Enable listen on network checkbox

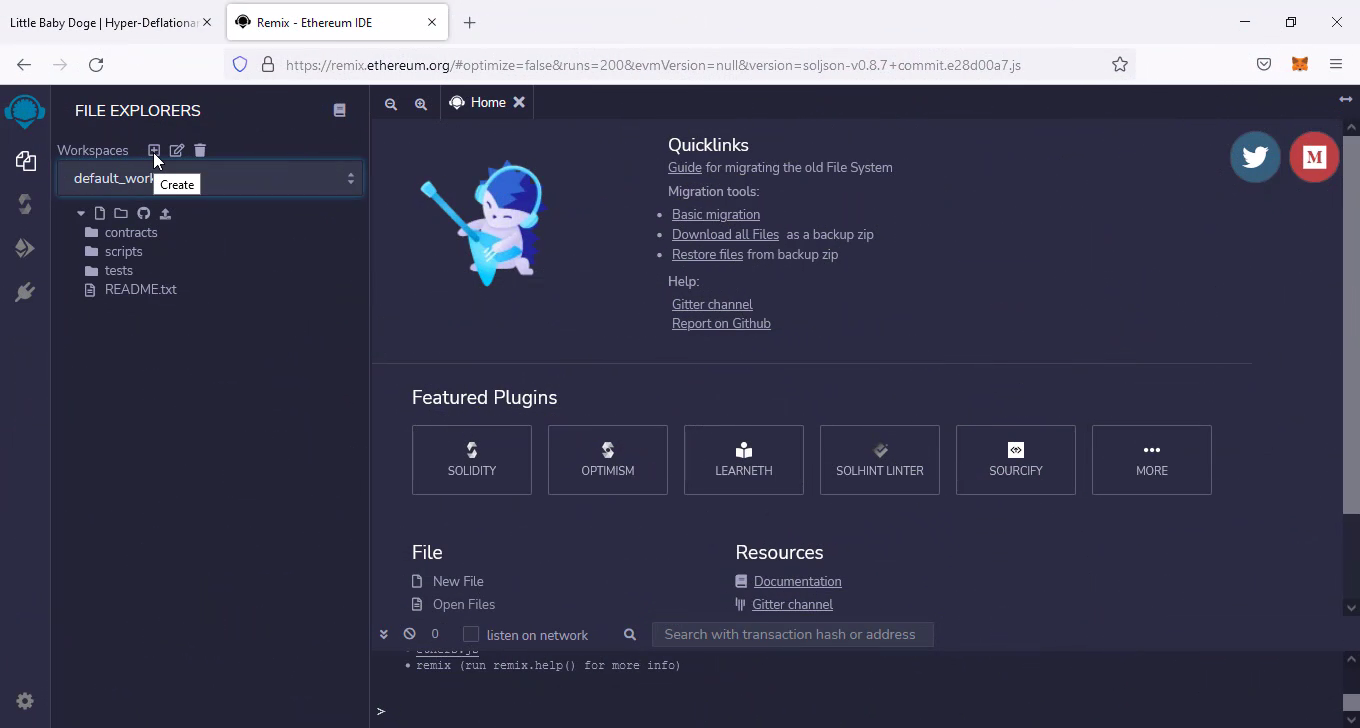(x=471, y=634)
